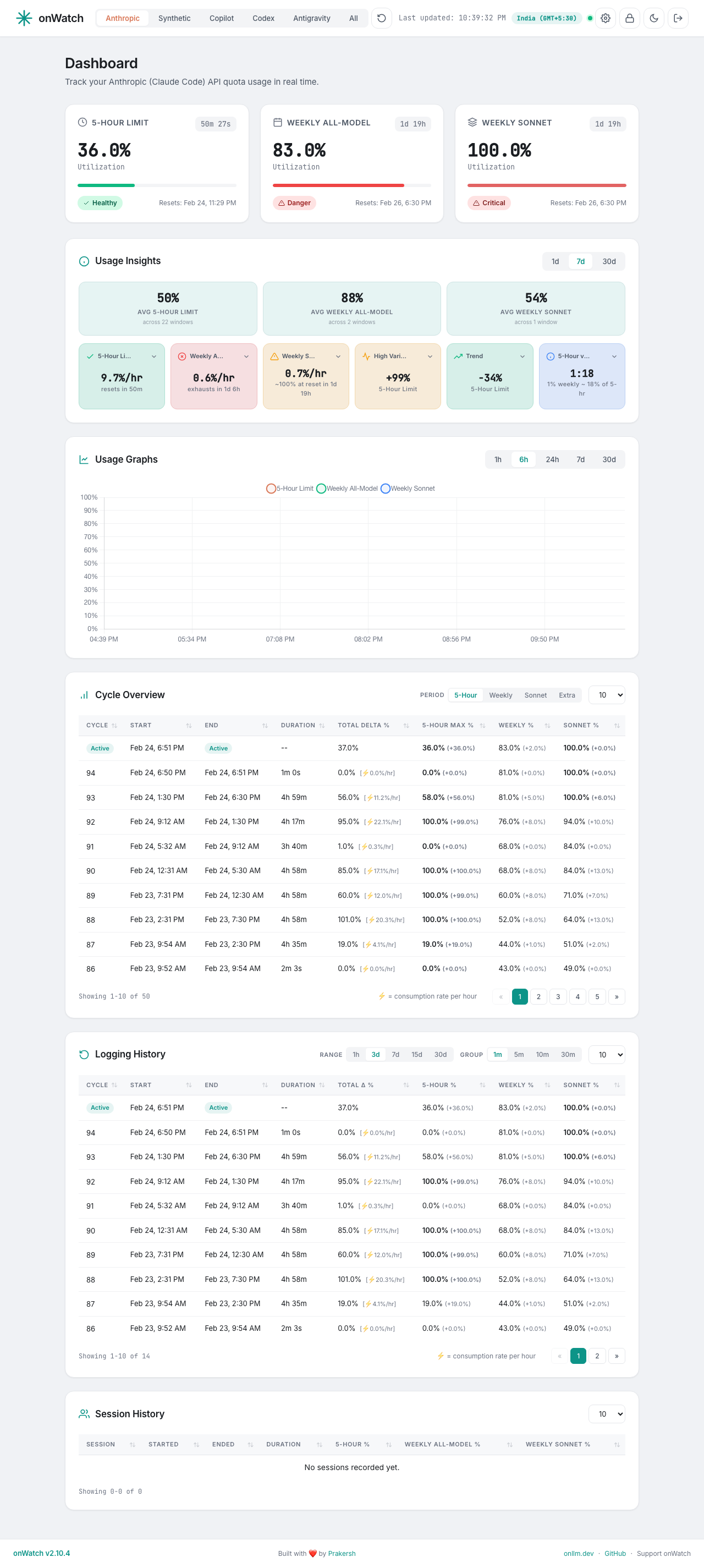
Task: Click the Logging History clock-rewind icon
Action: point(84,1054)
